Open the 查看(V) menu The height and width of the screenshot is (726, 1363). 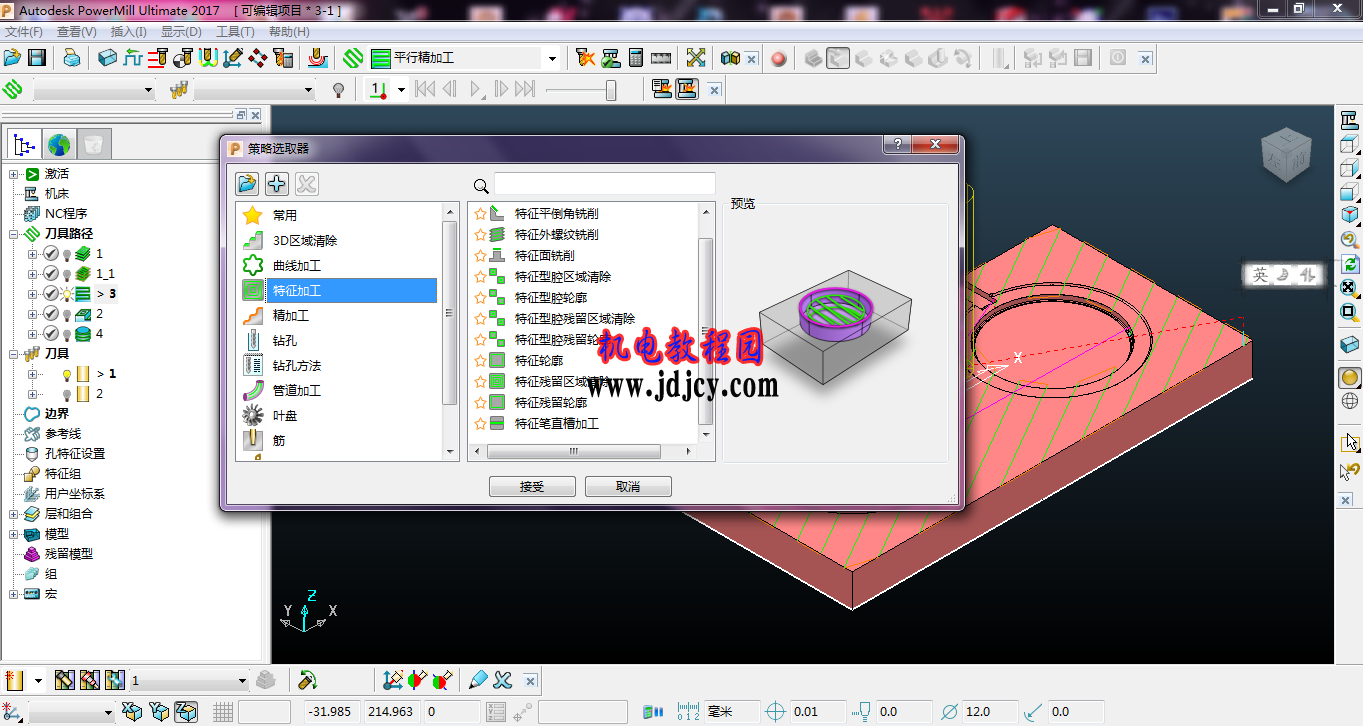tap(77, 32)
